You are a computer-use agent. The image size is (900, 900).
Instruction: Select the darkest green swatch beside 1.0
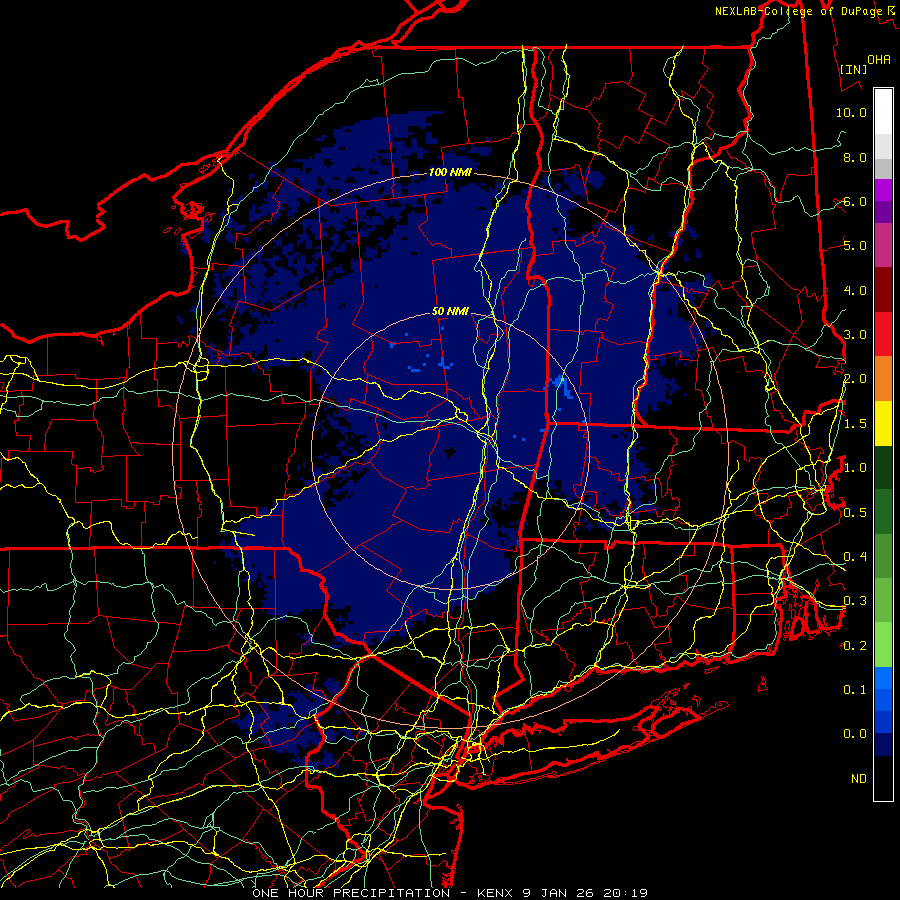point(883,467)
